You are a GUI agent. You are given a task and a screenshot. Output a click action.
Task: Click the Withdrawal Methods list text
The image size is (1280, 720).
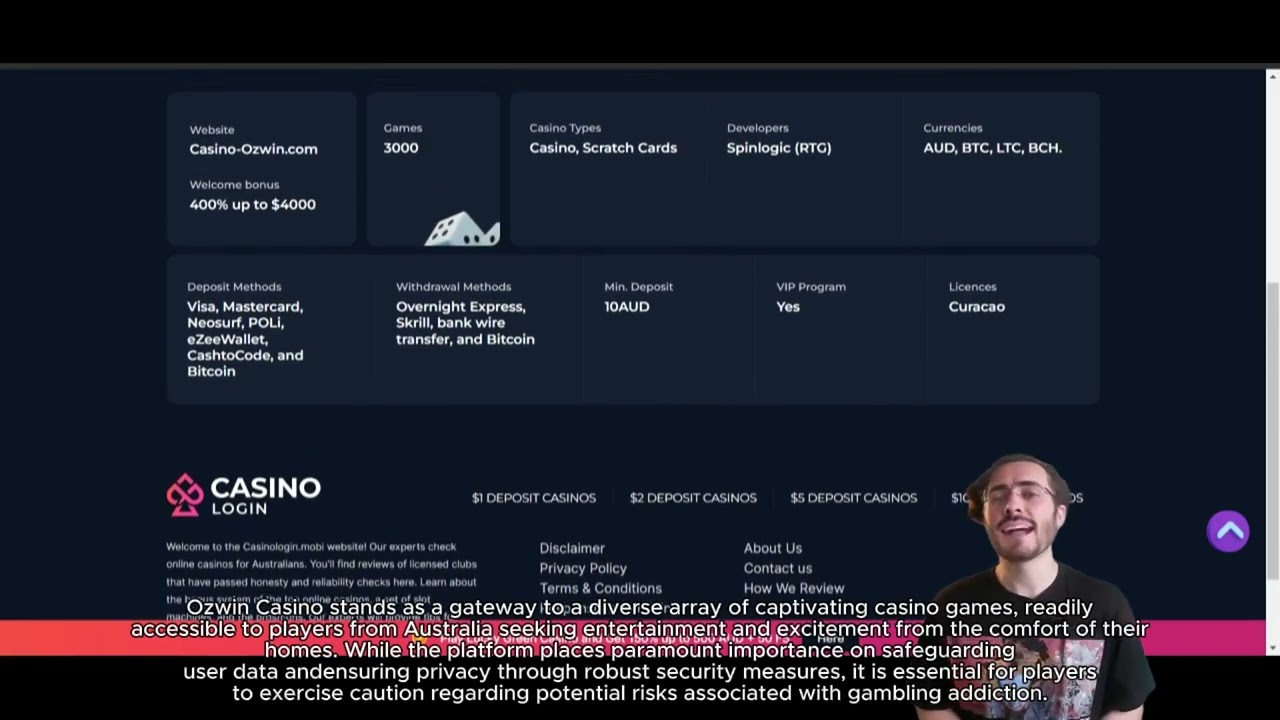coord(465,322)
